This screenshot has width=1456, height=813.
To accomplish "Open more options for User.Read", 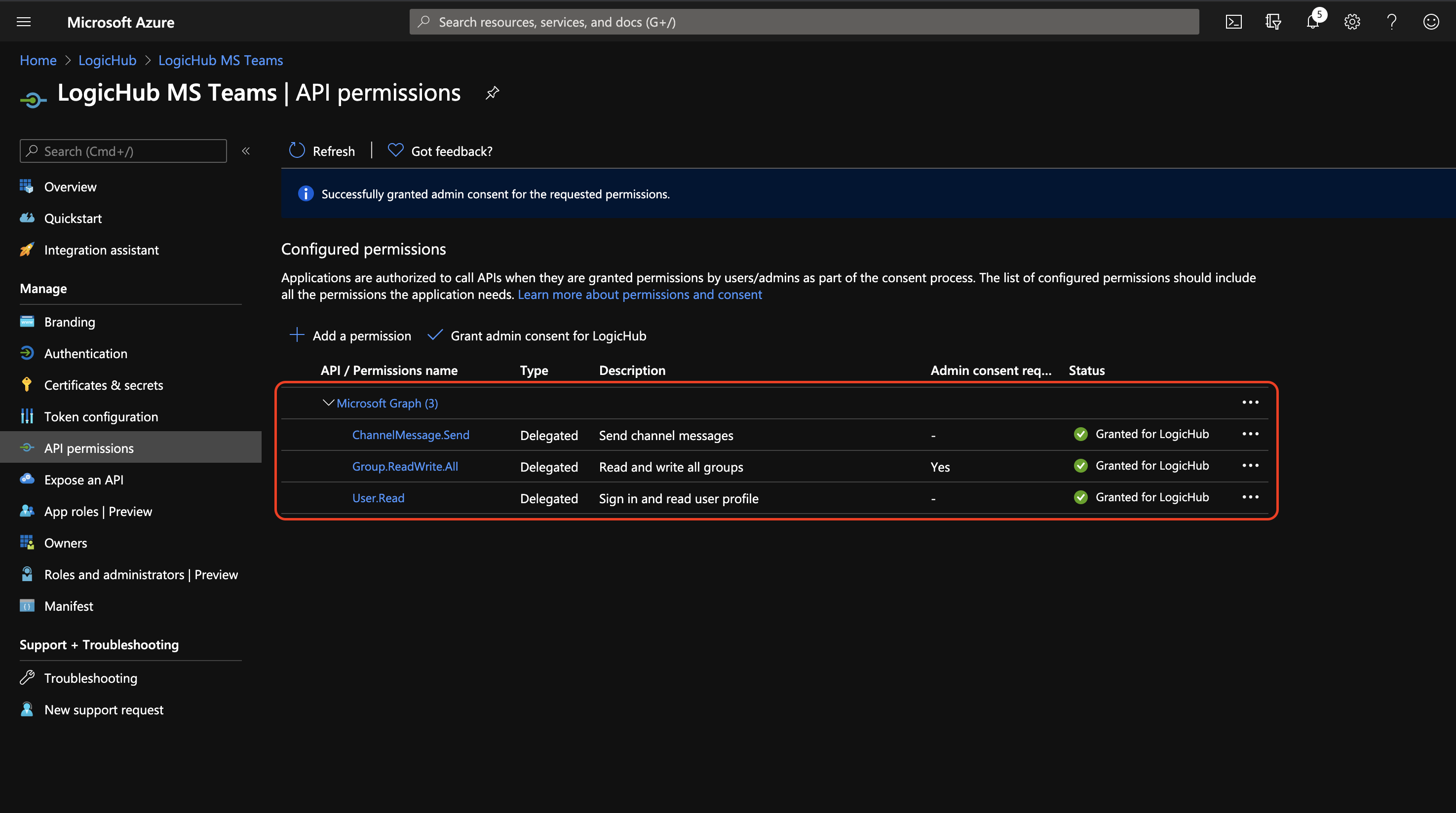I will 1250,497.
